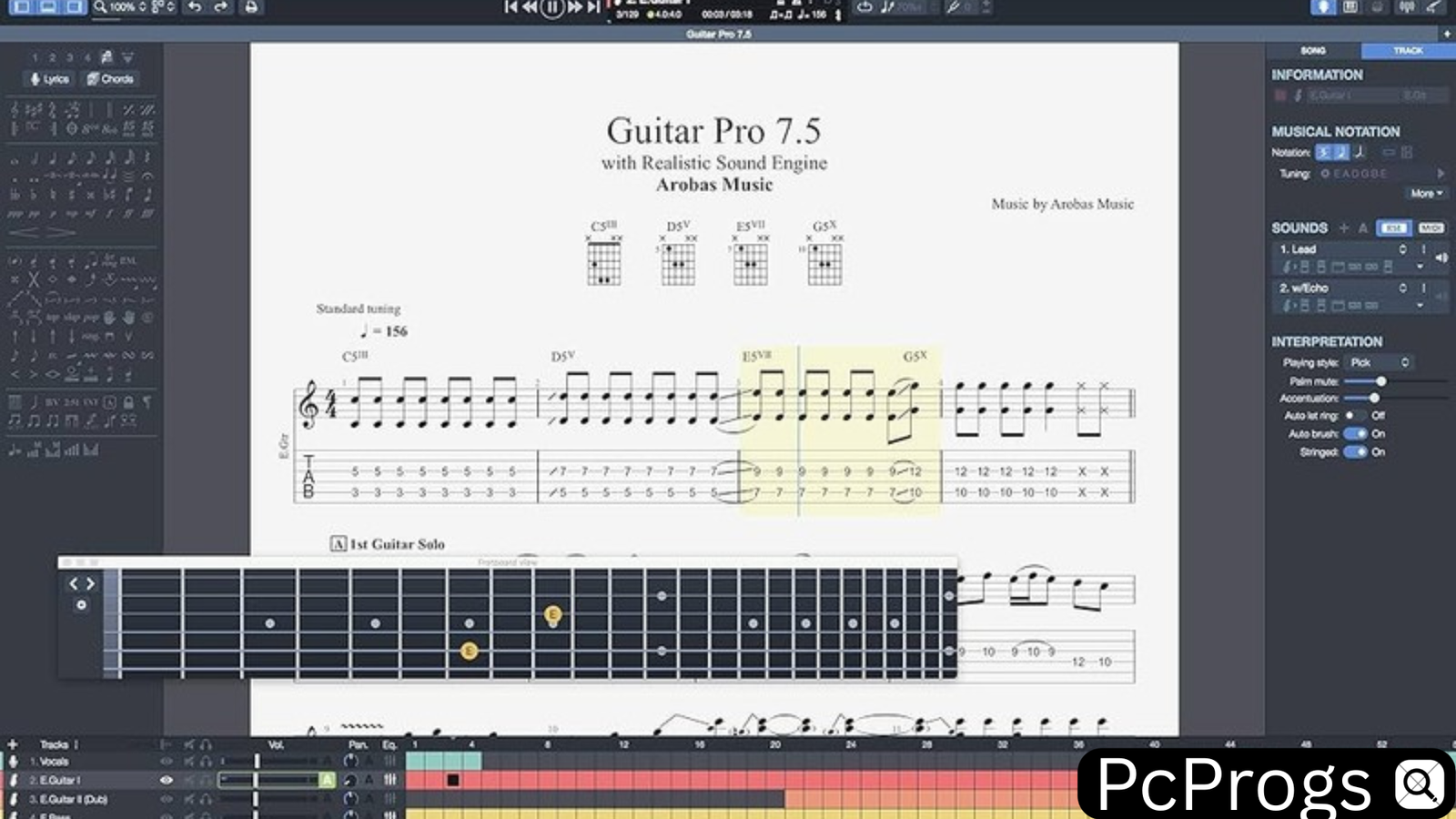The width and height of the screenshot is (1456, 819).
Task: Adjust the Accentuation slider
Action: point(1374,398)
